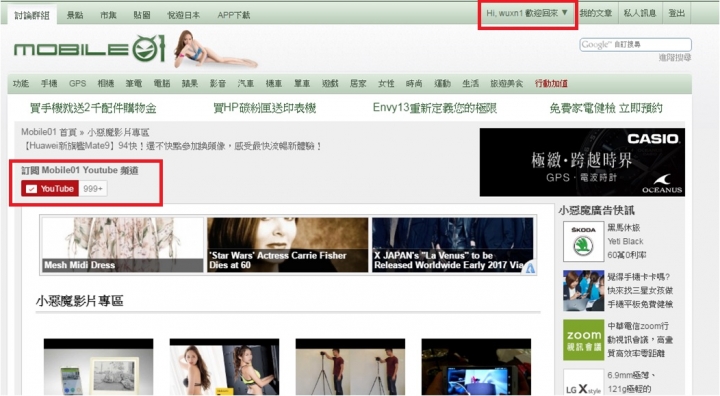The image size is (720, 396).
Task: Open the Skoda logo ad in sidebar
Action: [x=583, y=242]
